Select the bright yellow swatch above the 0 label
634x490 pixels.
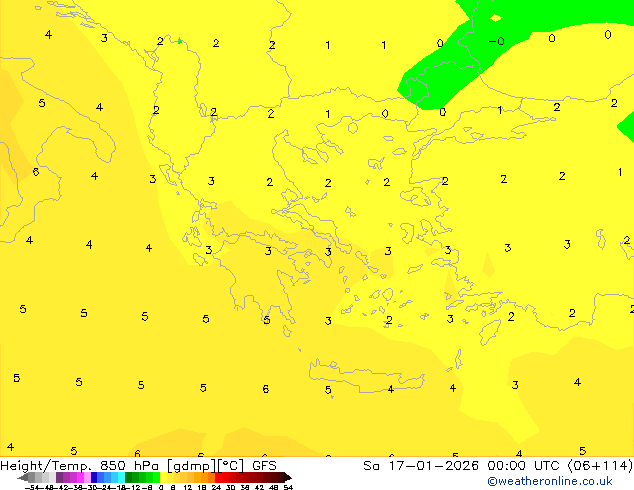tap(163, 478)
